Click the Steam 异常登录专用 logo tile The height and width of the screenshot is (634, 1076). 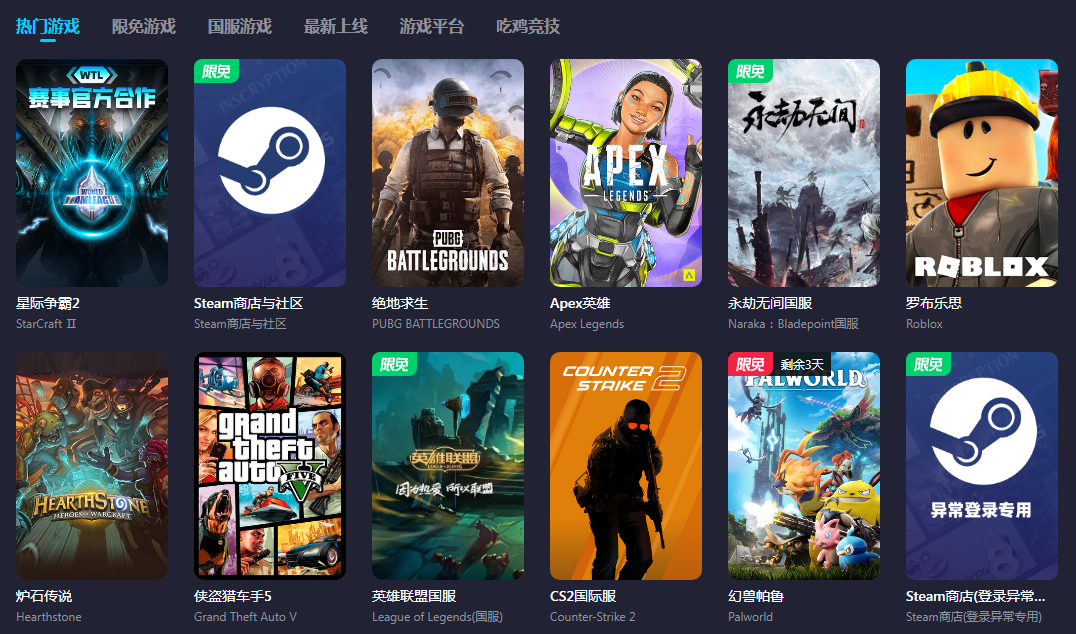click(x=982, y=465)
